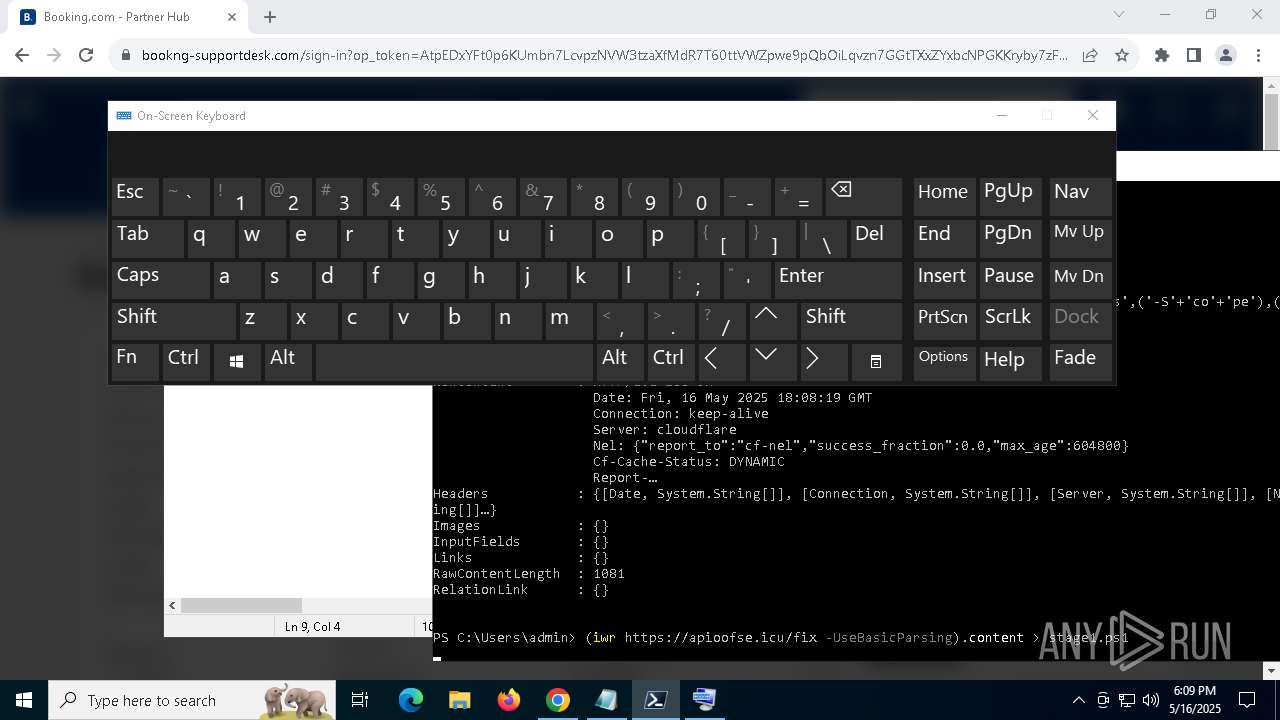Screen dimensions: 1280x720
Task: Open Chrome tab search chevron
Action: 1119,15
